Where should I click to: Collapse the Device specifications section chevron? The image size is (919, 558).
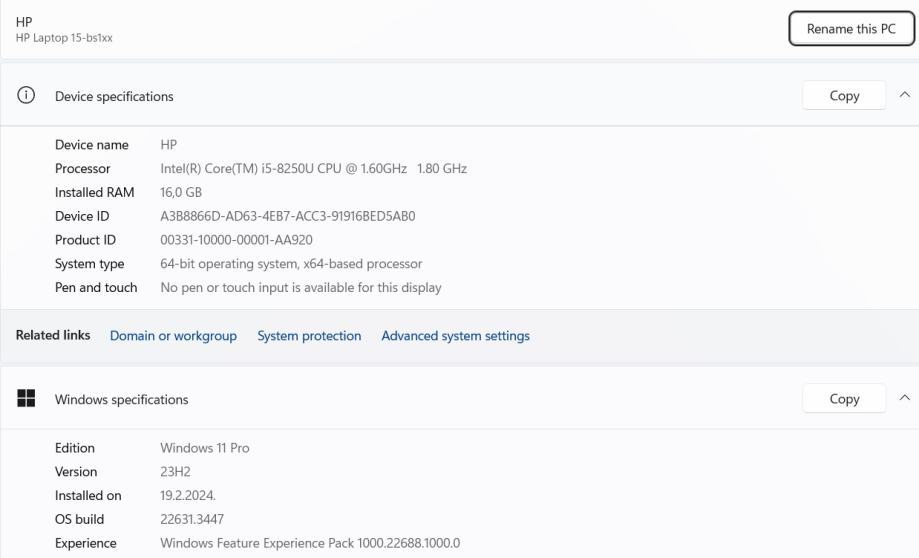click(905, 95)
